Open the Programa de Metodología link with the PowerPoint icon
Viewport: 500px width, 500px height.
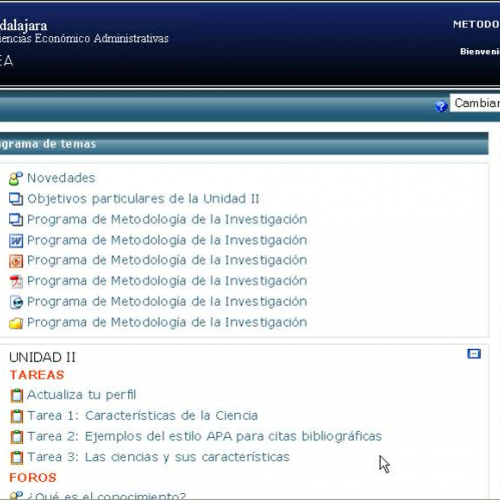[167, 260]
